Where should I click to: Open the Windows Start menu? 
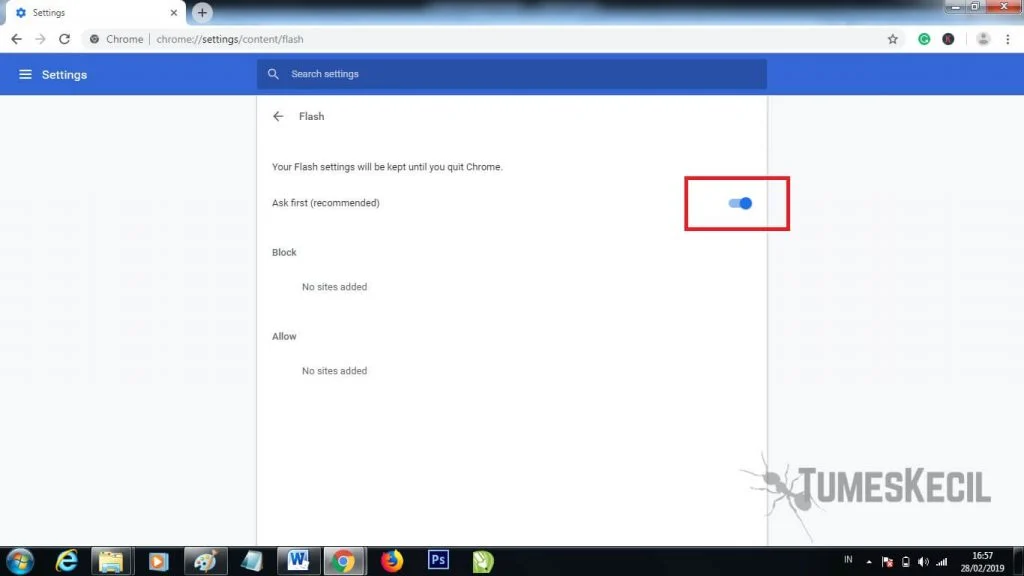(x=20, y=562)
